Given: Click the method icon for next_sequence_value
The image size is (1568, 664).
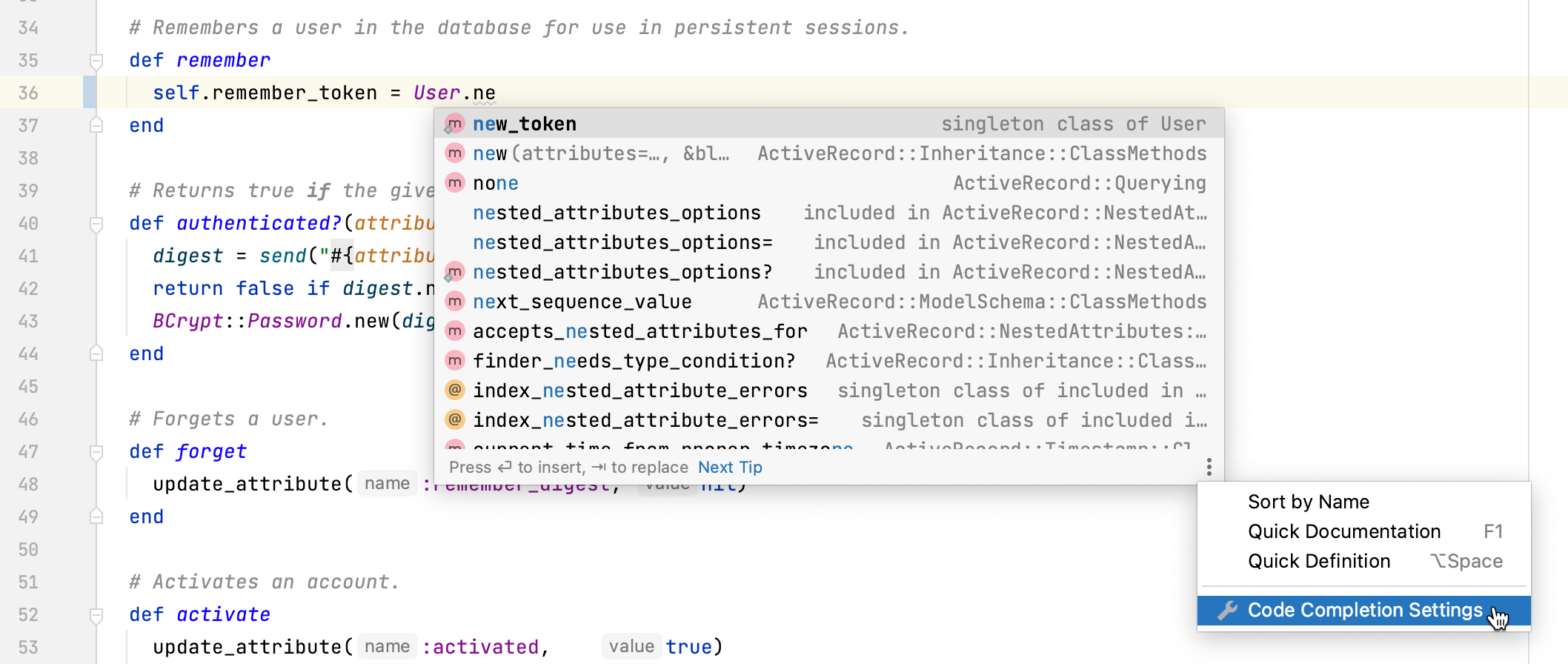Looking at the screenshot, I should pyautogui.click(x=454, y=302).
